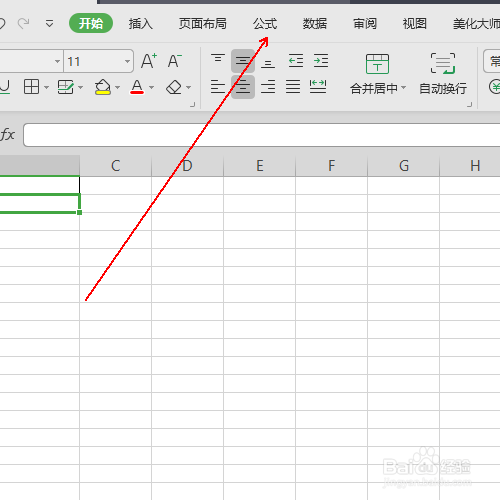Click the draw border table icon
This screenshot has height=500, width=500.
[65, 87]
